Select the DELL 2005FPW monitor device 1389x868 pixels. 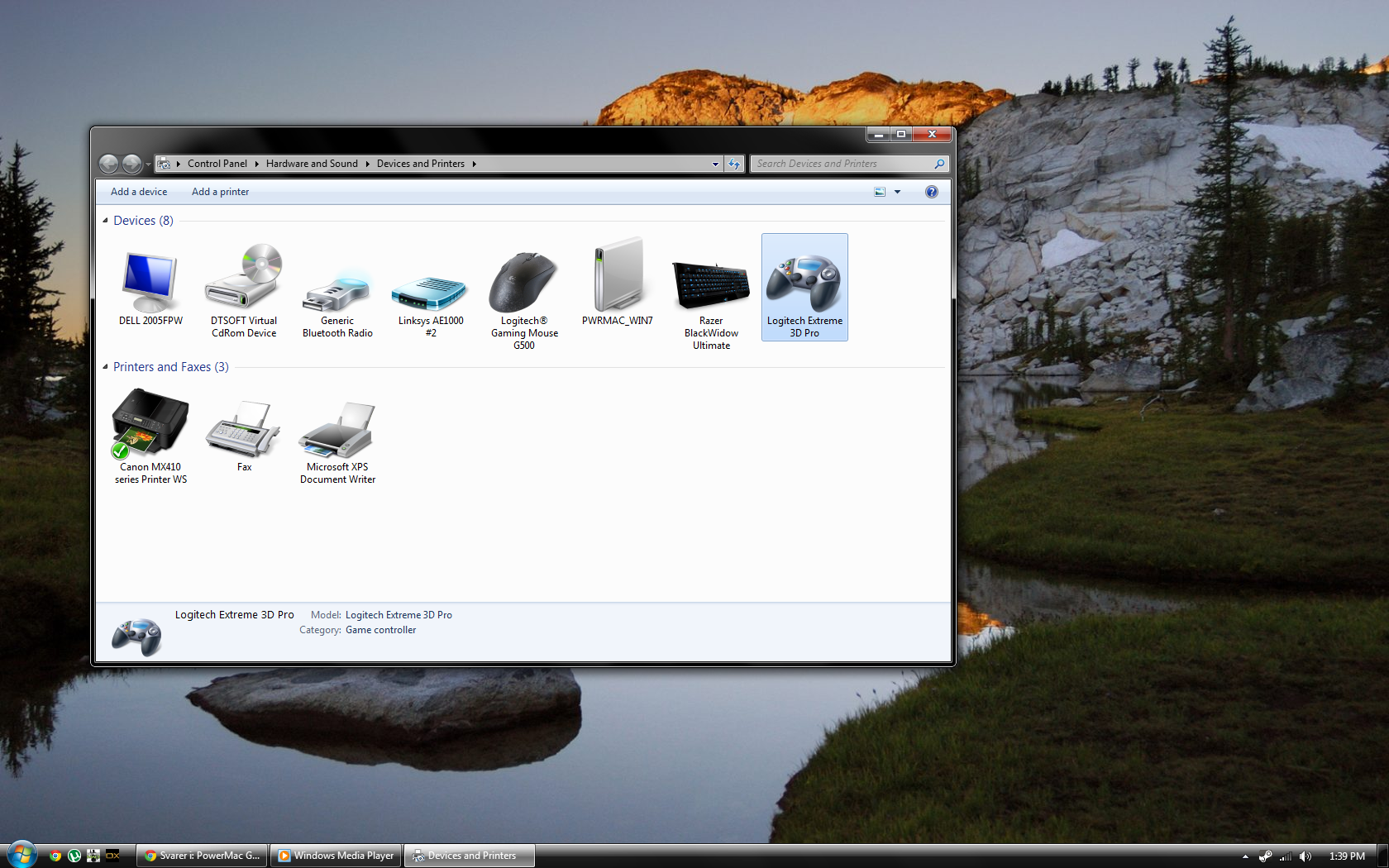pos(150,287)
